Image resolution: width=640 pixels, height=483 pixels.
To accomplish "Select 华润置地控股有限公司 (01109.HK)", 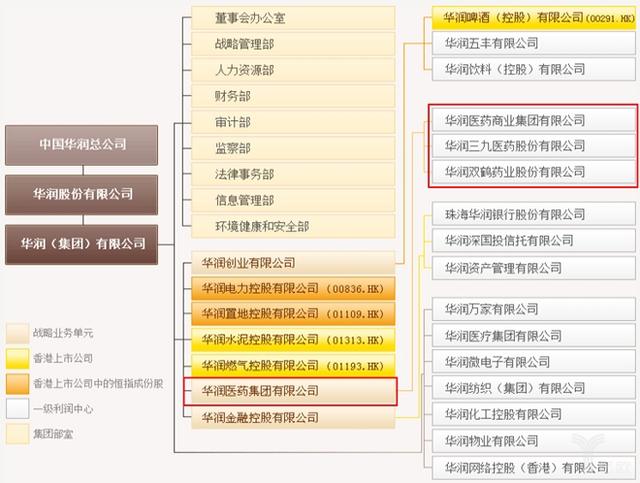I will (x=293, y=314).
